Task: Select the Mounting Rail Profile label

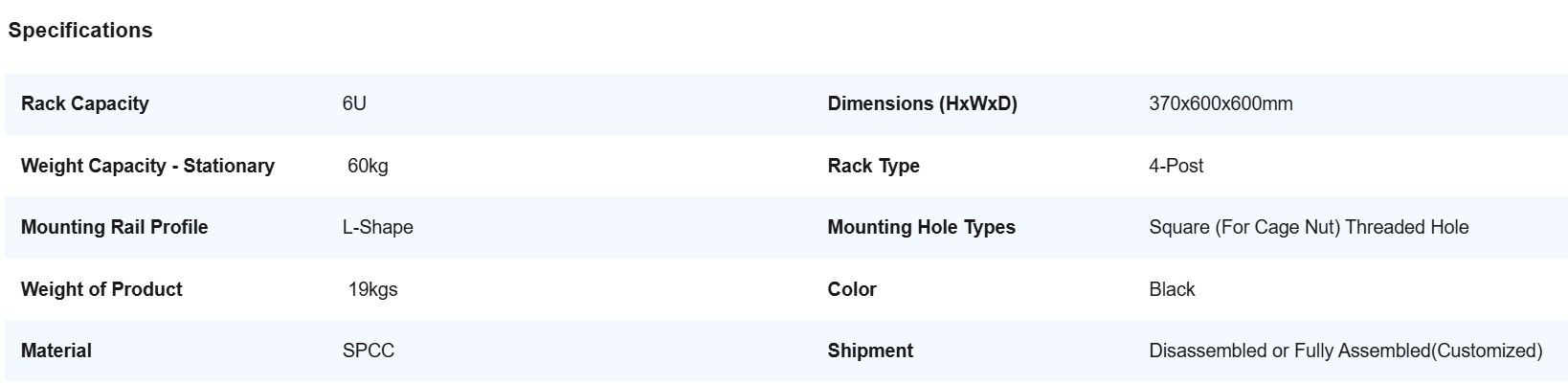Action: coord(114,227)
